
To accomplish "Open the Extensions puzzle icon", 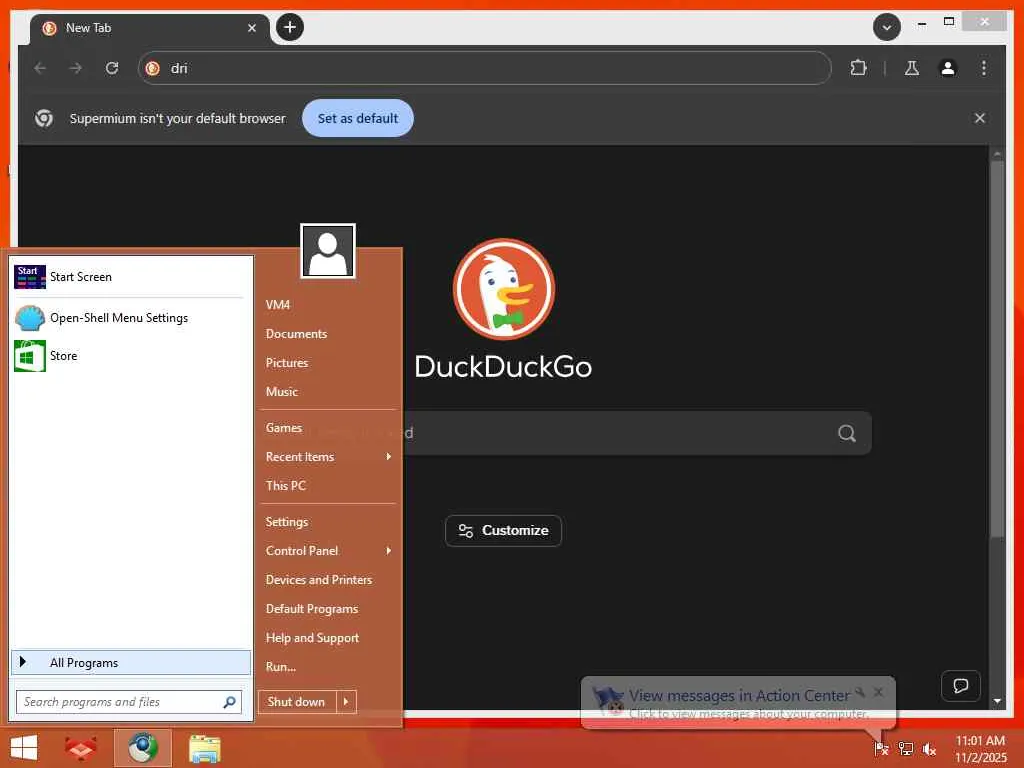I will [x=858, y=68].
